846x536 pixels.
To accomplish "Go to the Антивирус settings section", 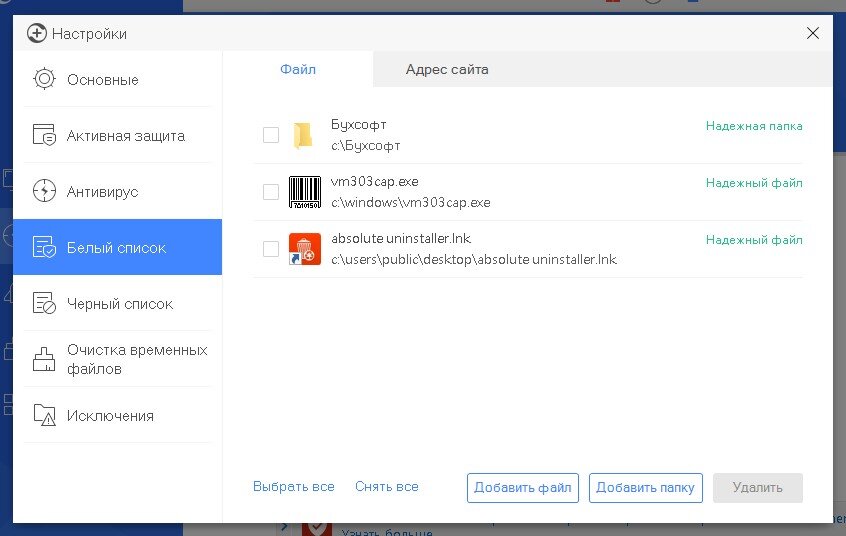I will [117, 192].
